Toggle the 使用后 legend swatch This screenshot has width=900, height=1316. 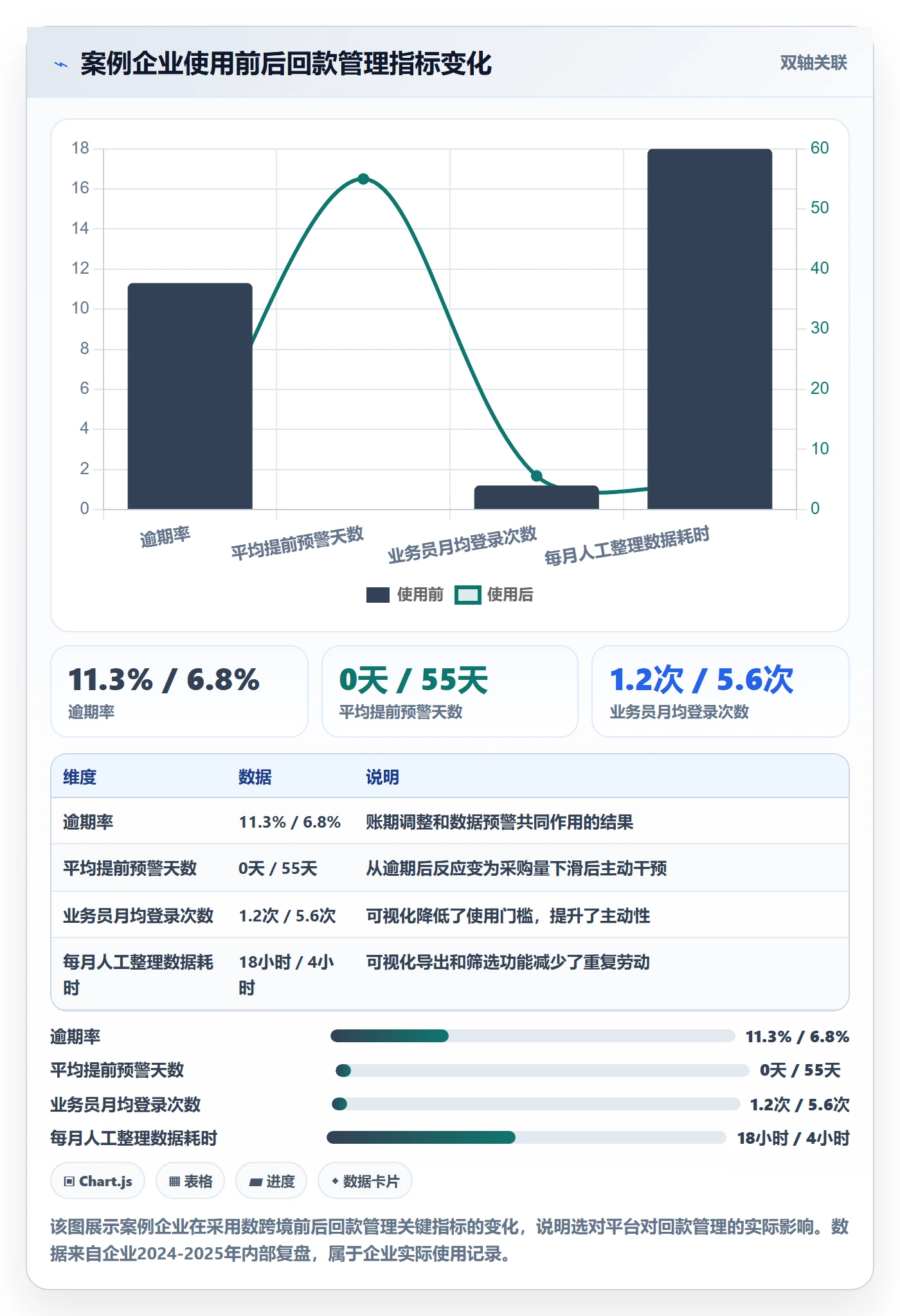468,595
